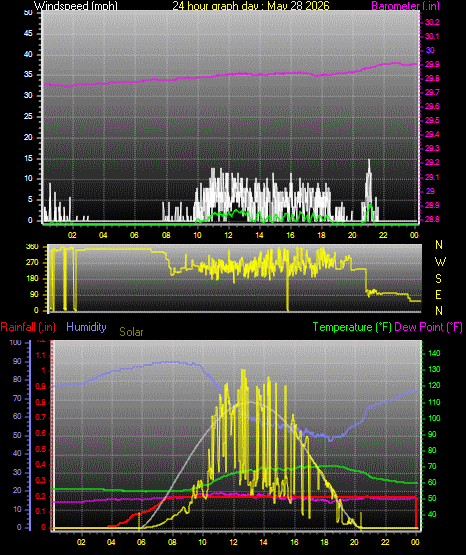Click the 06 hour marker on bottom chart
This screenshot has height=555, width=466.
(x=141, y=542)
